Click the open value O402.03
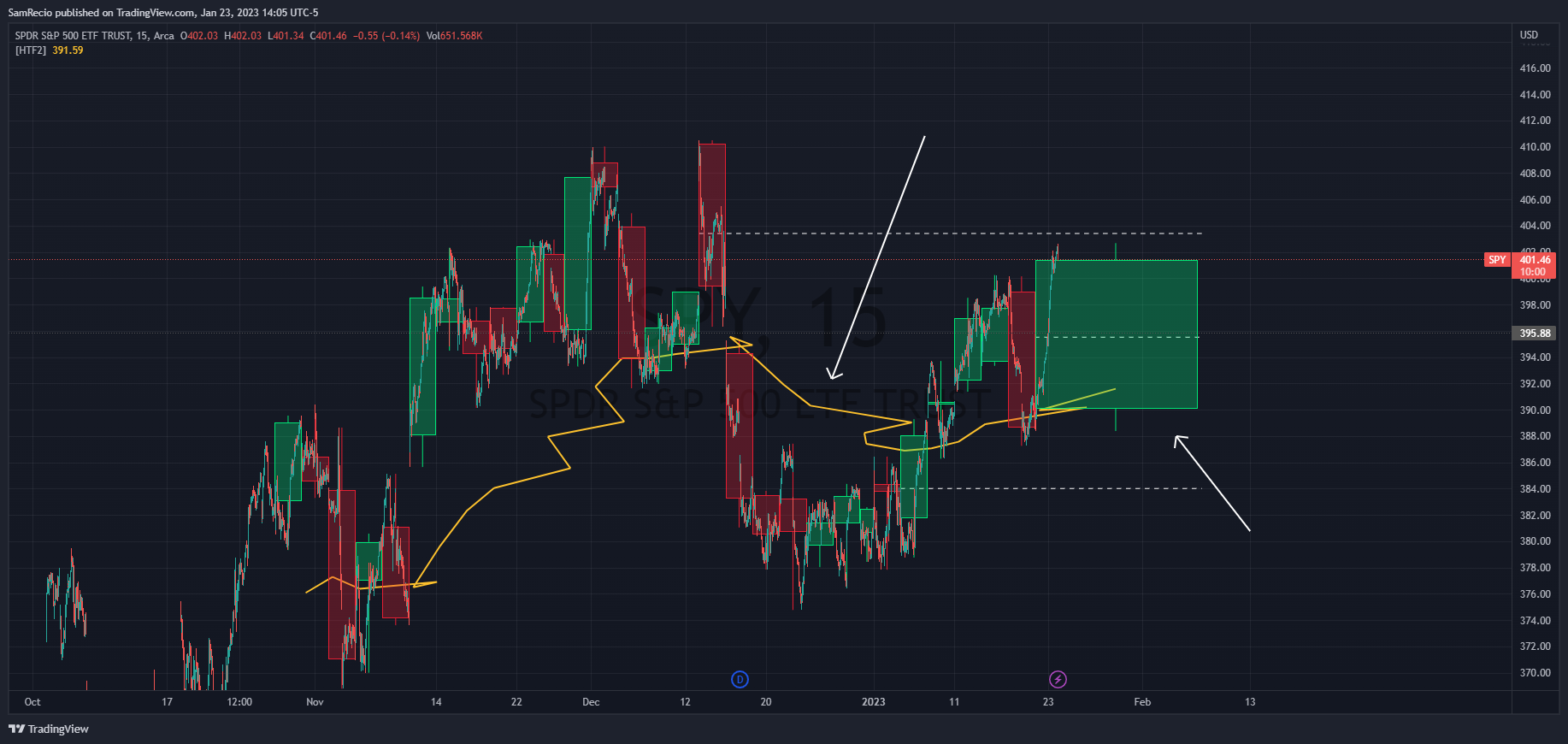Screen dimensions: 1568x744 (199, 36)
